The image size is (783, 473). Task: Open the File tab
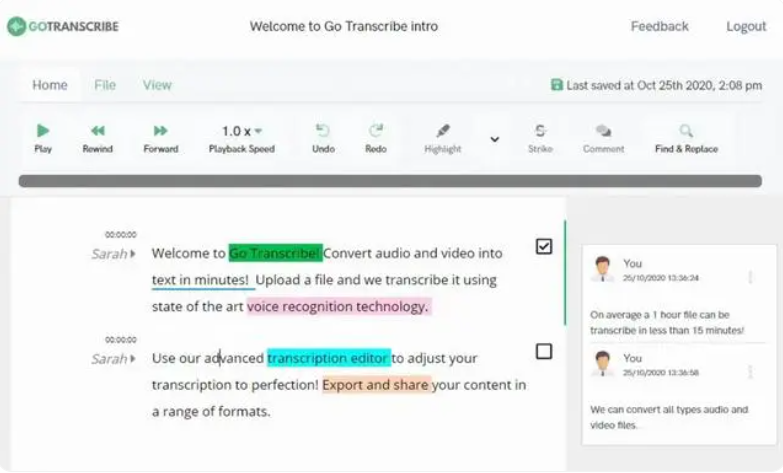(105, 85)
